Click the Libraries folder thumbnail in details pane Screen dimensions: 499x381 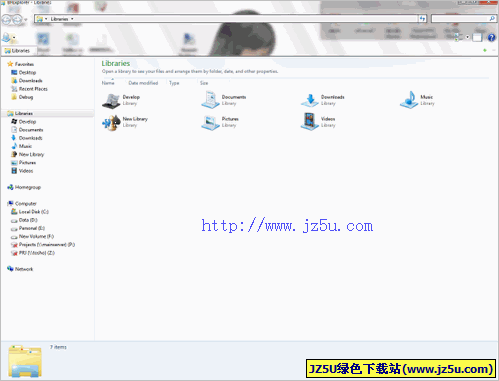[25, 361]
